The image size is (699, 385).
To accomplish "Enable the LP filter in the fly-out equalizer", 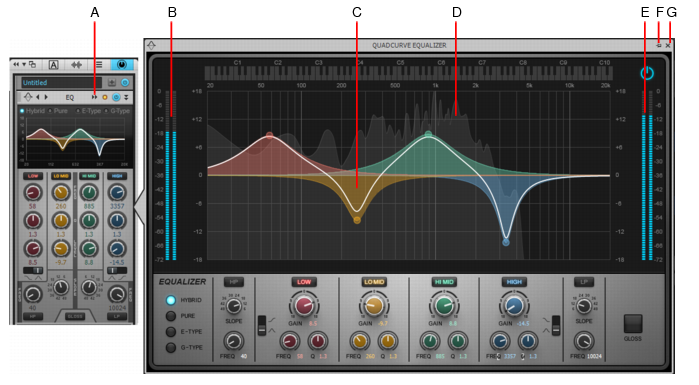I will click(584, 282).
